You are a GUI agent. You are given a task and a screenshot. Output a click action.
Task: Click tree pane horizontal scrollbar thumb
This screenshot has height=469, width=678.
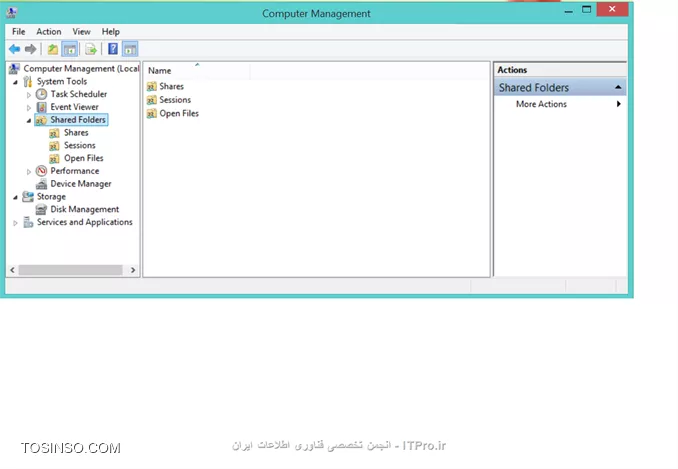point(70,270)
